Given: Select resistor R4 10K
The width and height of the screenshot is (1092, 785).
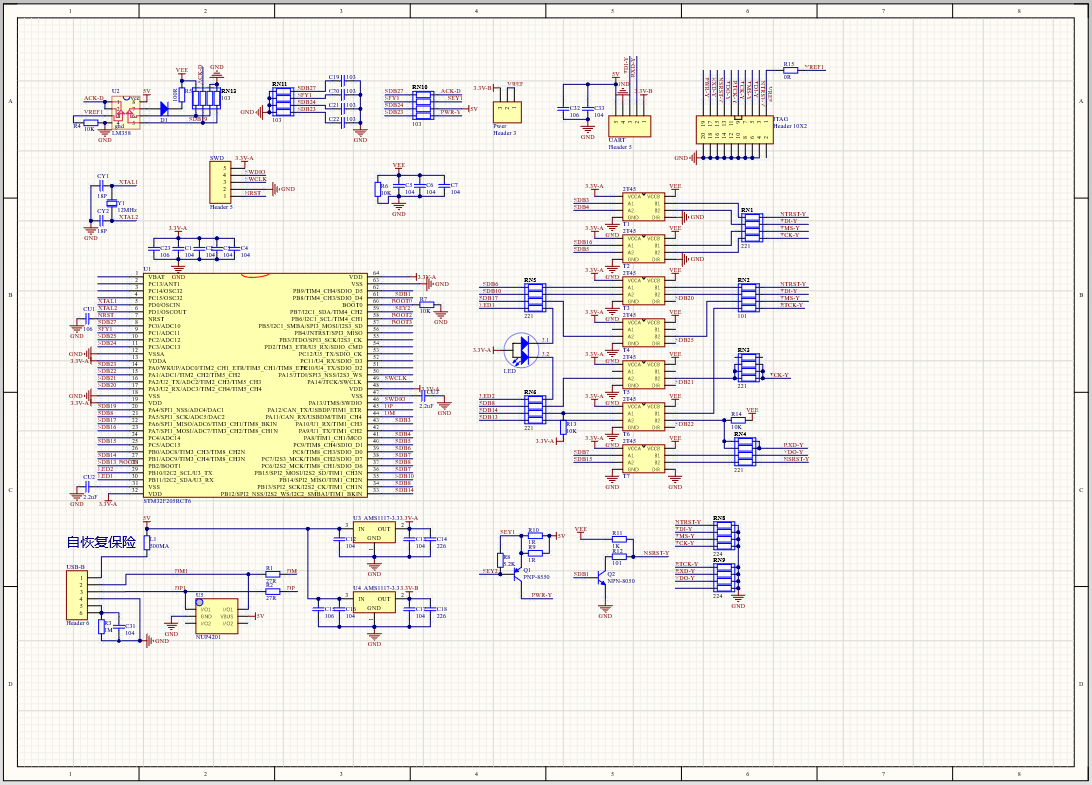Looking at the screenshot, I should point(90,123).
